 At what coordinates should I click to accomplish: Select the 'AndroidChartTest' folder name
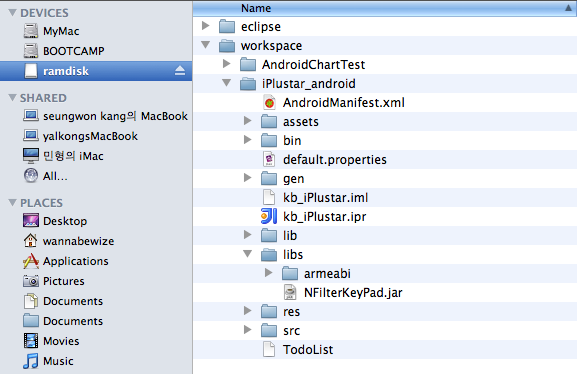(314, 64)
